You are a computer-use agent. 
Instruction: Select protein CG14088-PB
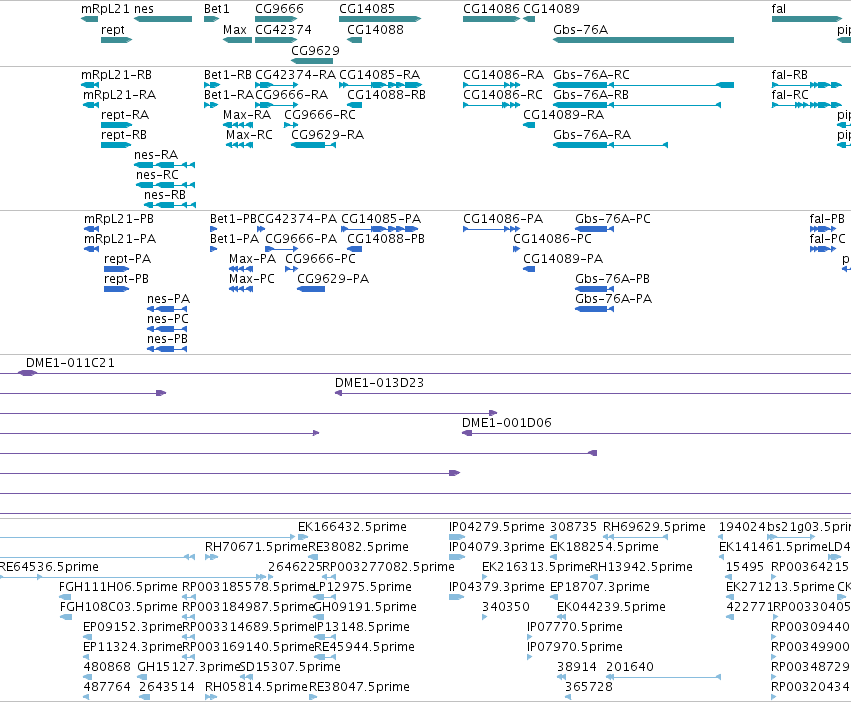coord(354,249)
